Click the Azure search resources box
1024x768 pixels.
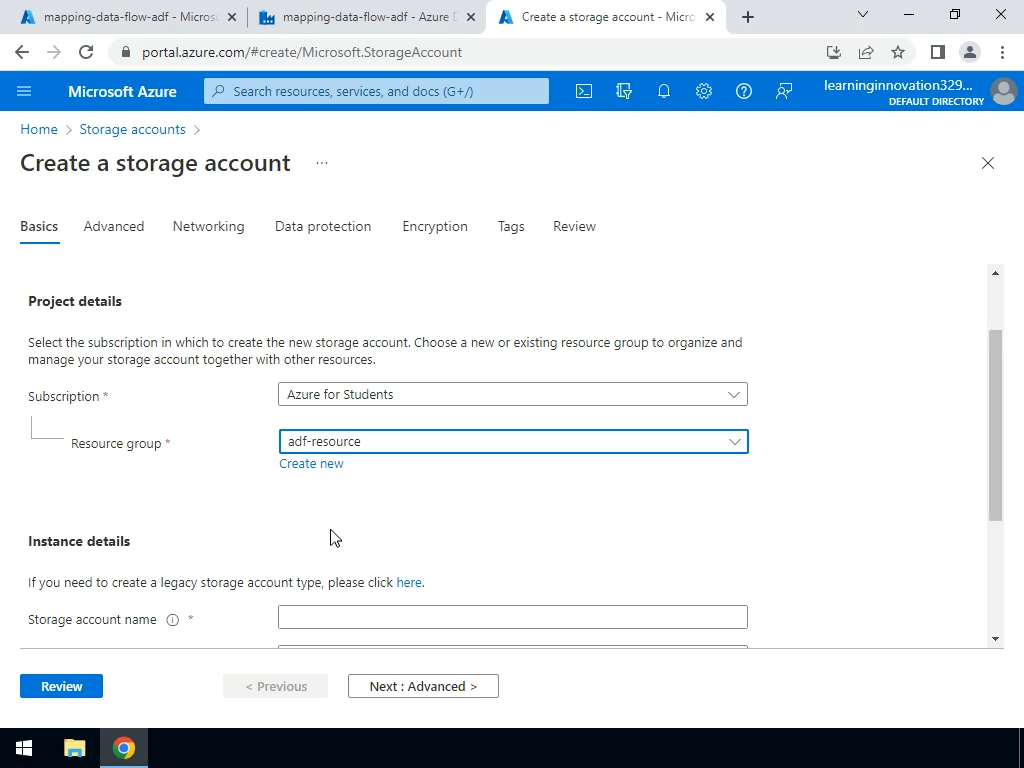pos(376,91)
